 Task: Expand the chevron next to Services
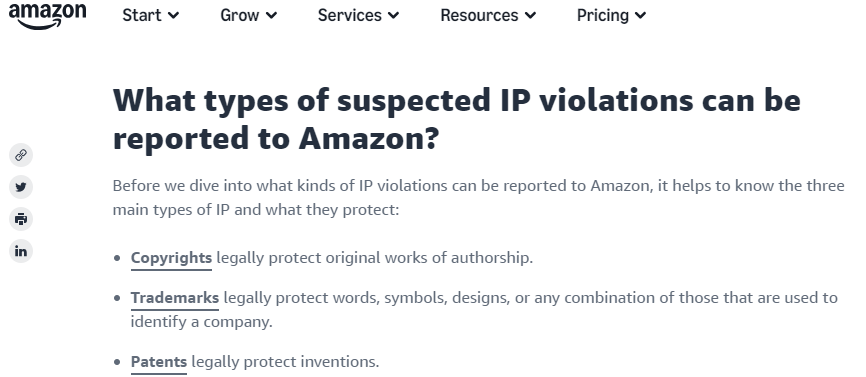coord(393,16)
